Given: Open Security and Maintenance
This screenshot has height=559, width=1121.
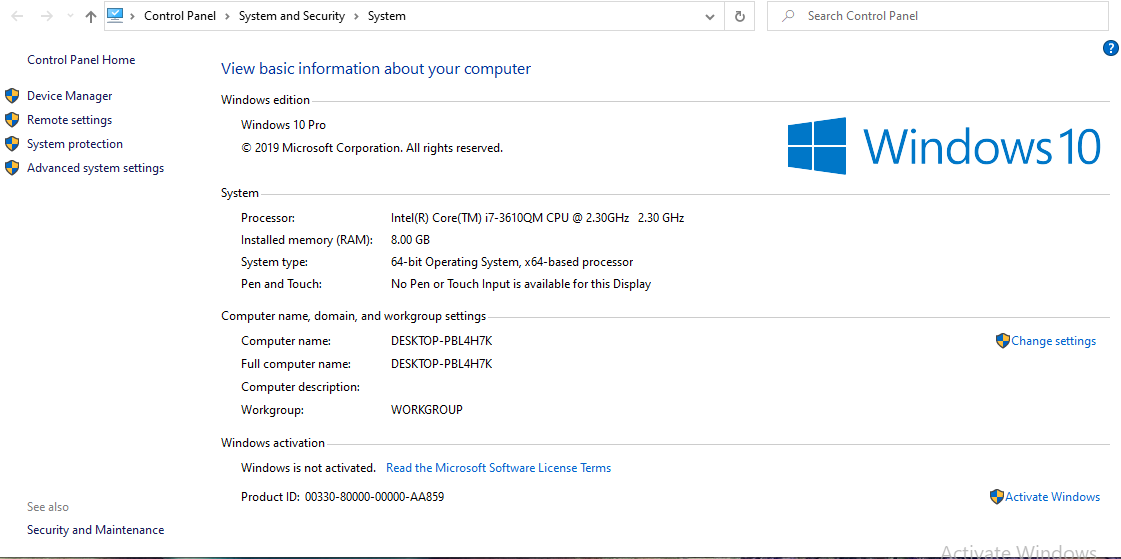Looking at the screenshot, I should [x=95, y=530].
